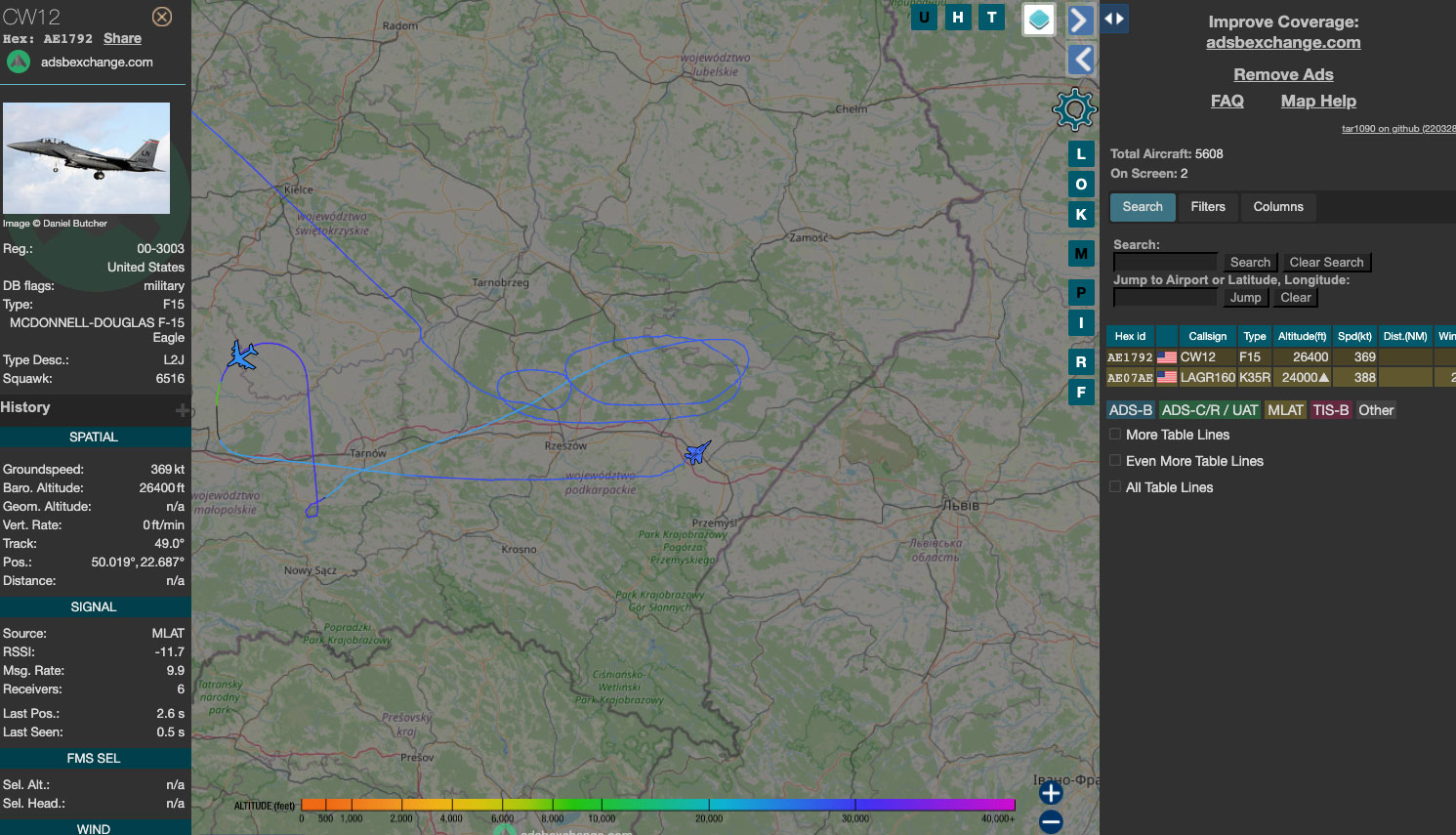Image resolution: width=1456 pixels, height=835 pixels.
Task: Click the H map toggle button
Action: [x=958, y=17]
